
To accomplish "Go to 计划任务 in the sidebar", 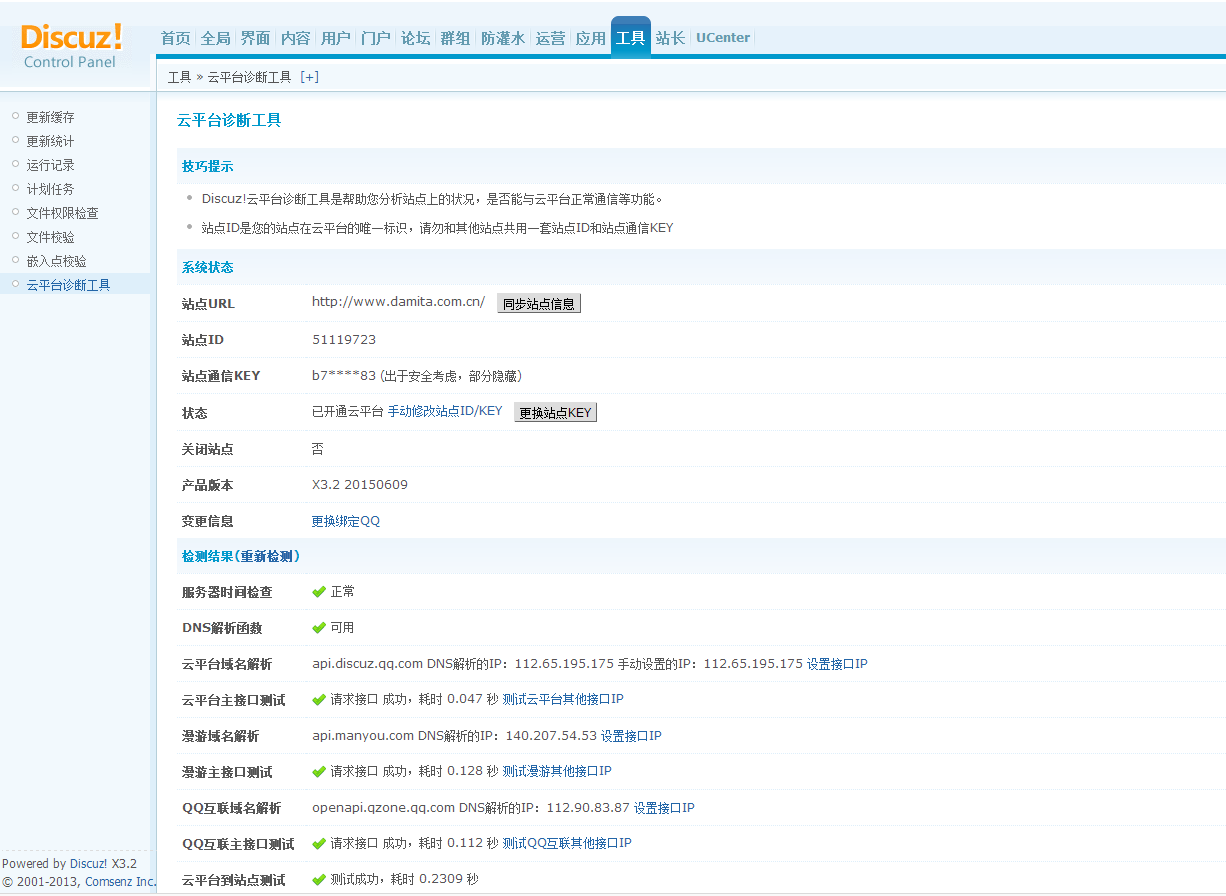I will coord(50,189).
